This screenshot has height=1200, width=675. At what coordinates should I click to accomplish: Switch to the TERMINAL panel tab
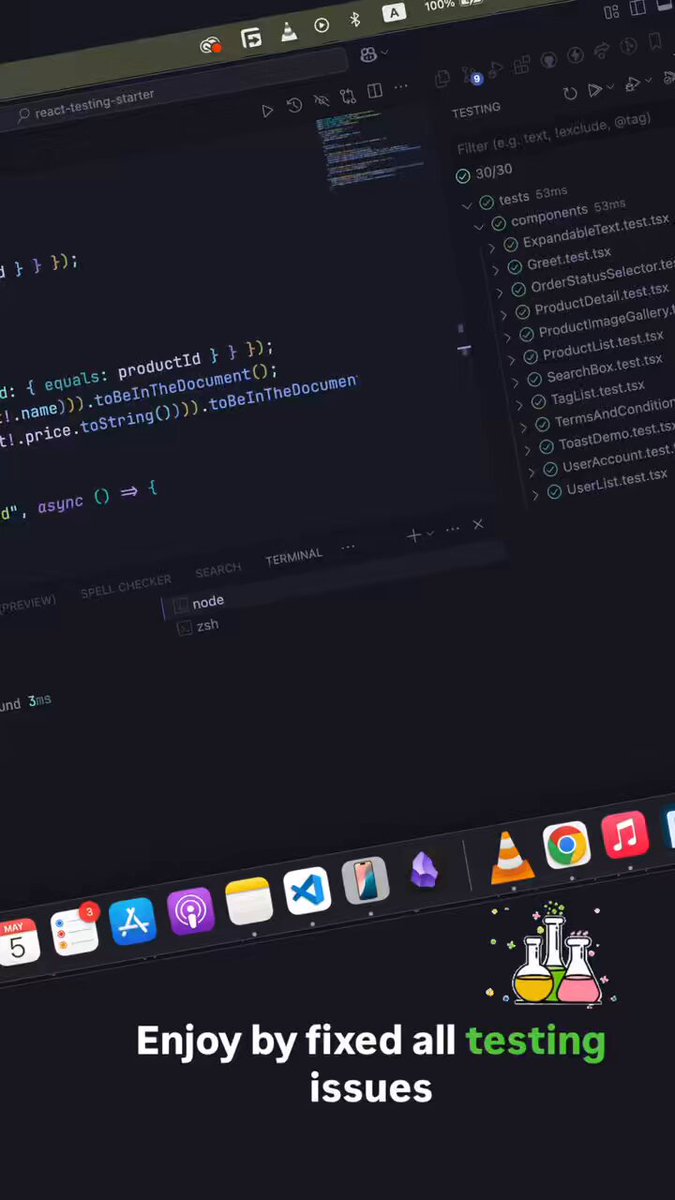click(x=294, y=558)
